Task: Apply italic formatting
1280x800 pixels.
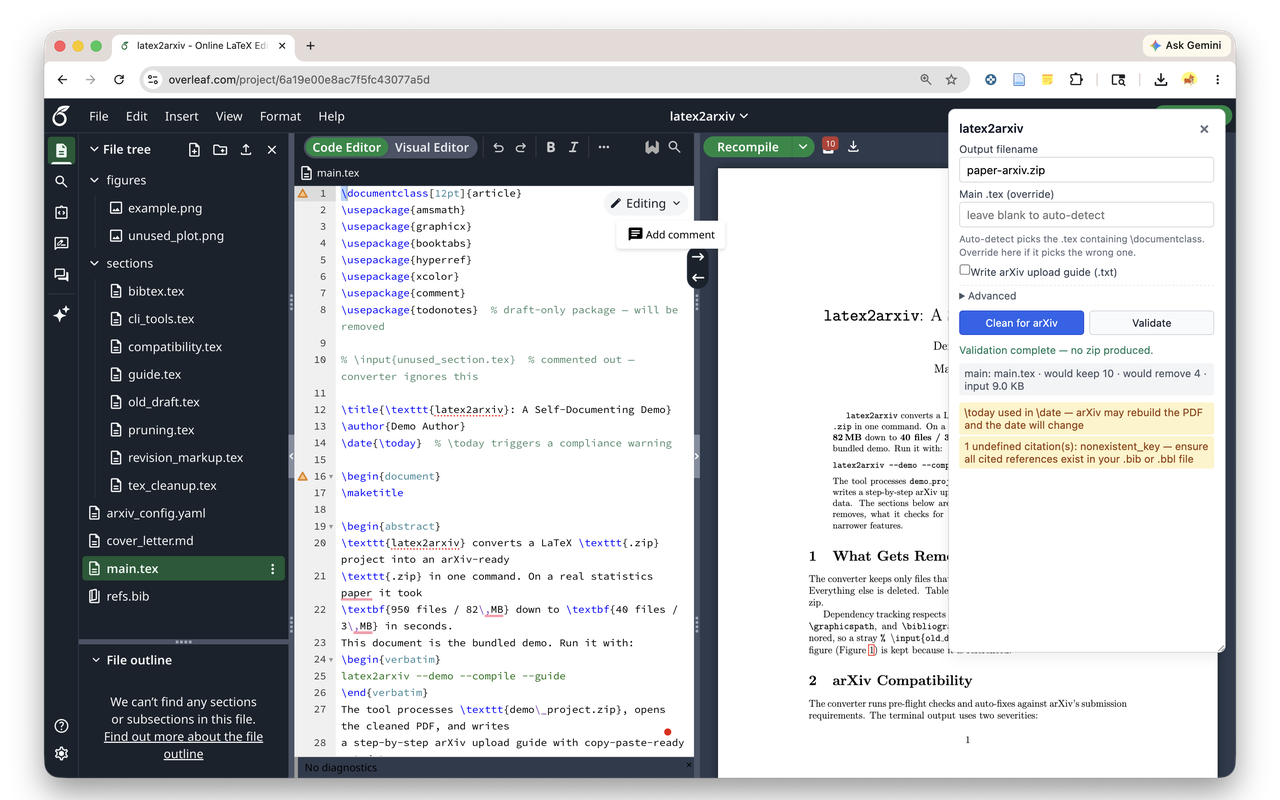Action: pos(573,147)
